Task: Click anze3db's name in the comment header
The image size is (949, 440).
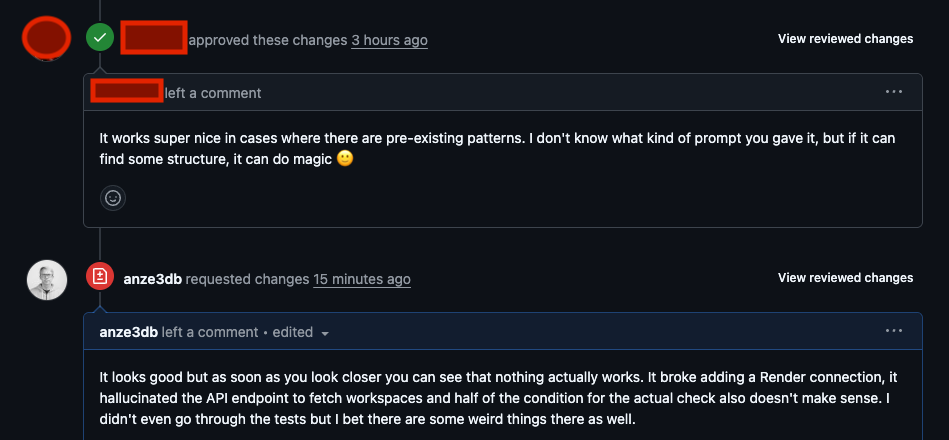Action: (x=129, y=332)
